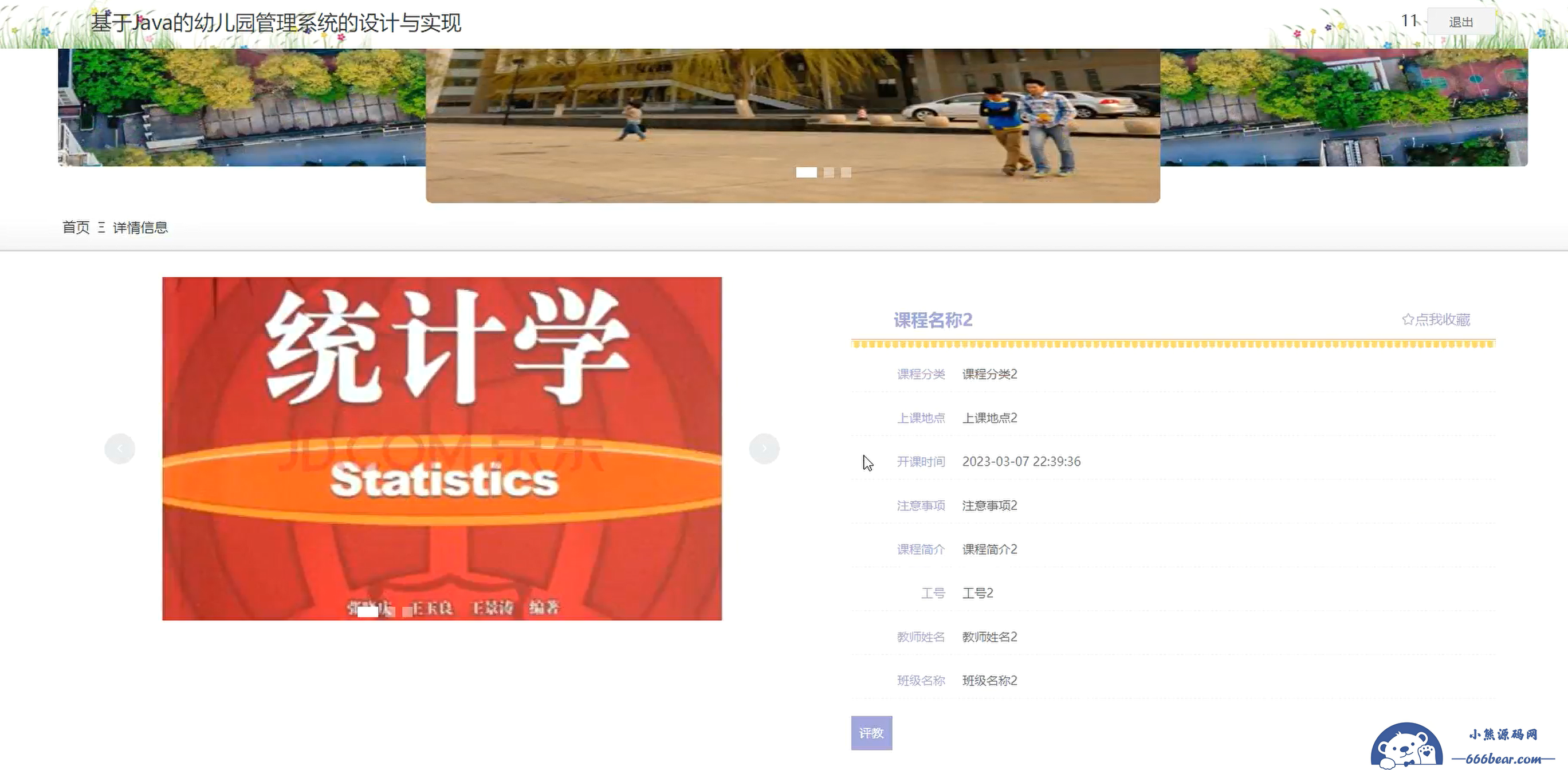Click the value 教师姓名2
Viewport: 1568px width, 770px height.
point(990,637)
